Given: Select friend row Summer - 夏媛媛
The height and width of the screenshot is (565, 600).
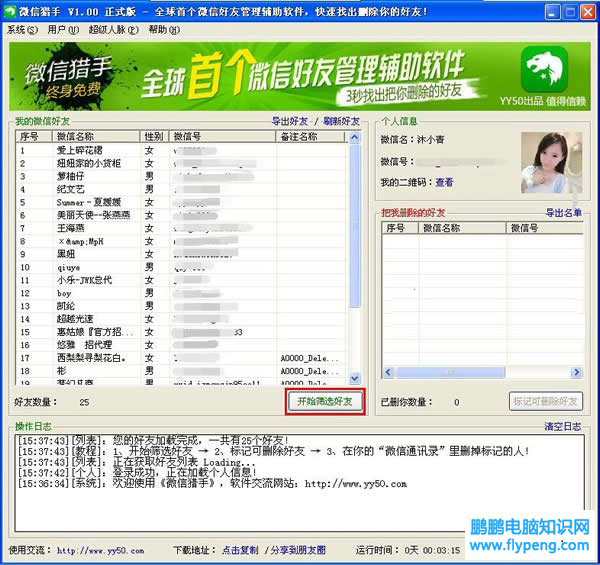Looking at the screenshot, I should (x=181, y=202).
